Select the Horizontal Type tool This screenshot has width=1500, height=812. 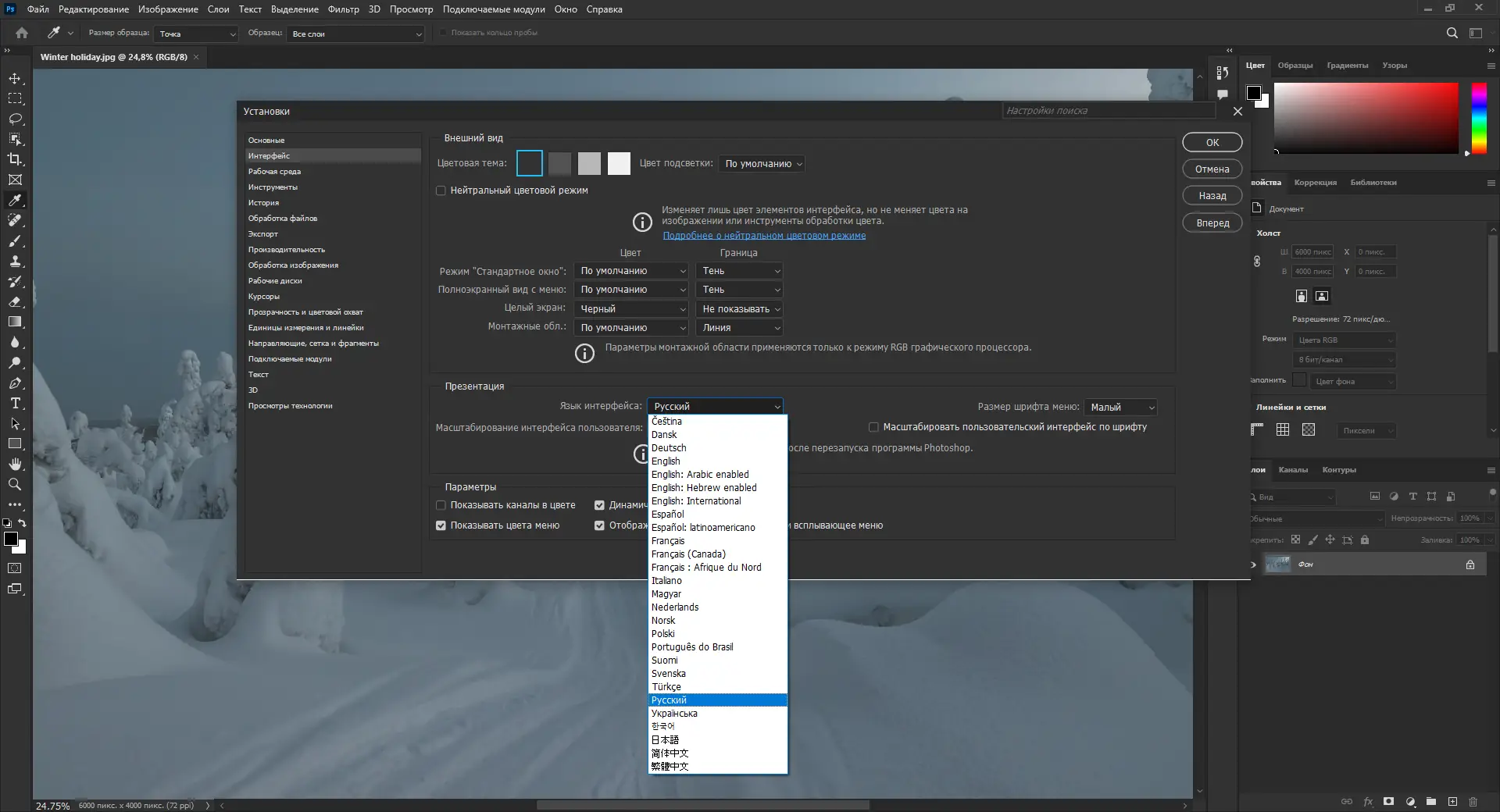(15, 404)
